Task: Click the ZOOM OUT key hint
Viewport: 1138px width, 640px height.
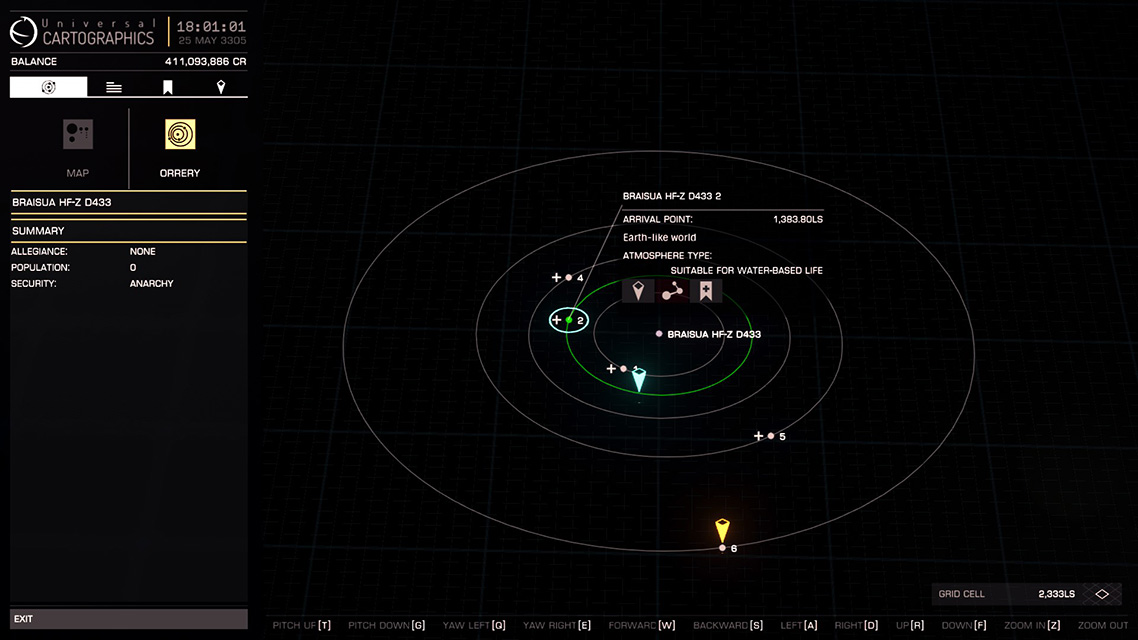Action: [1103, 625]
